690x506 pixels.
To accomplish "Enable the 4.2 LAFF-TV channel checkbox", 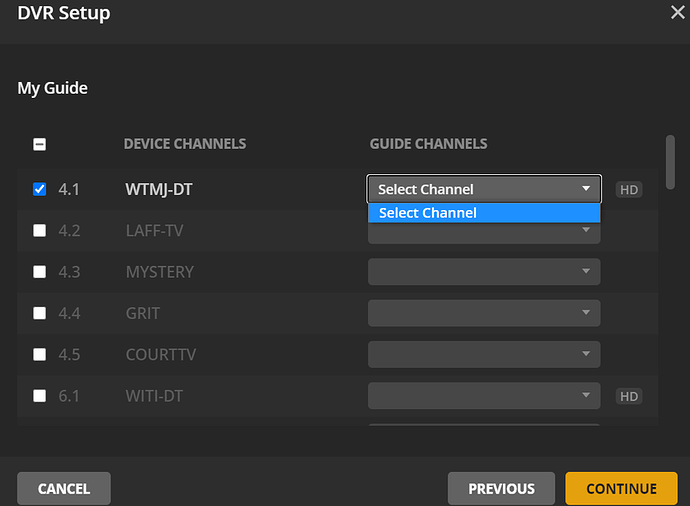I will (x=40, y=231).
